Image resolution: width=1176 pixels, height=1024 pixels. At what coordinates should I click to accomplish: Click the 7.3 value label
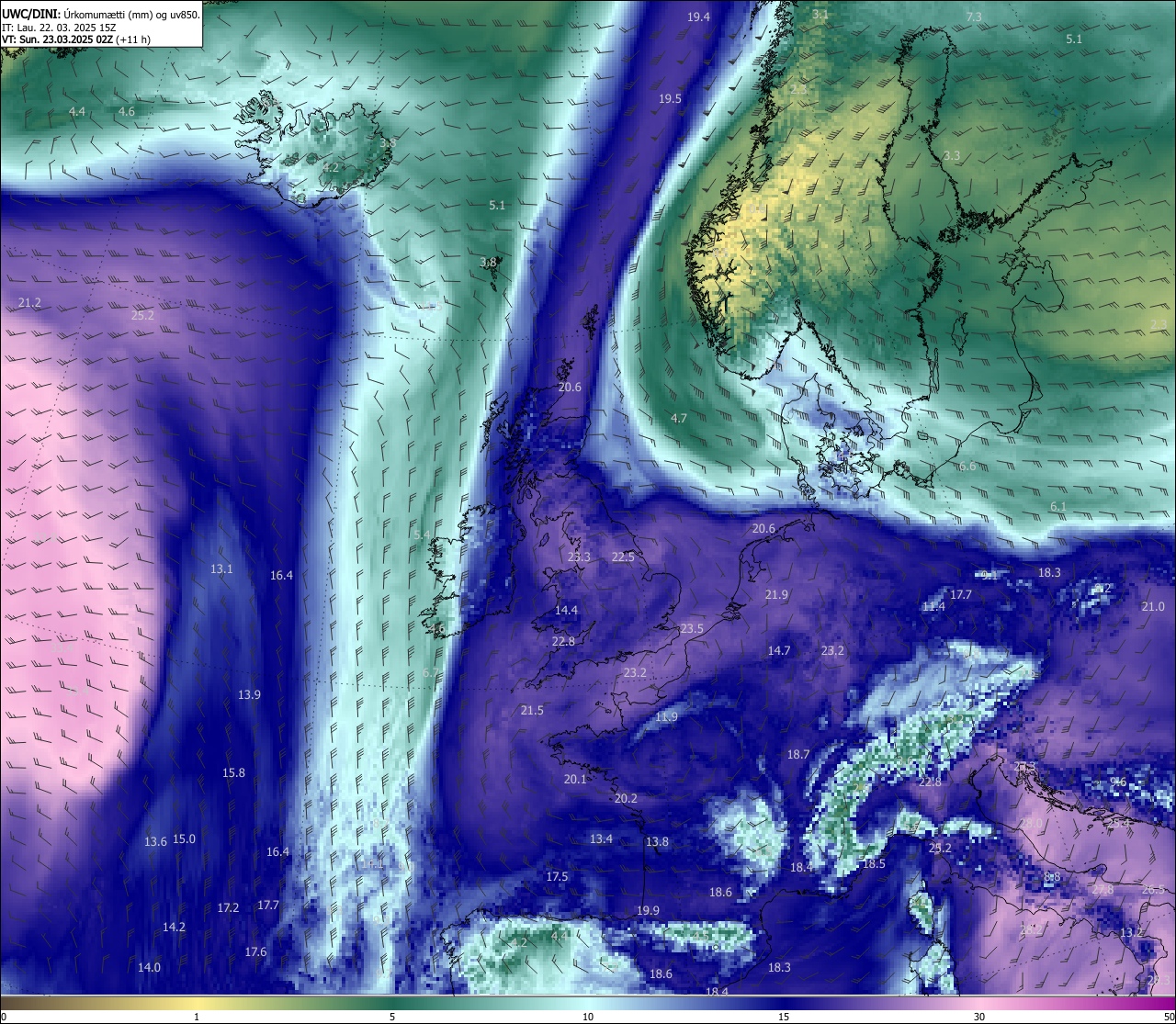(974, 17)
